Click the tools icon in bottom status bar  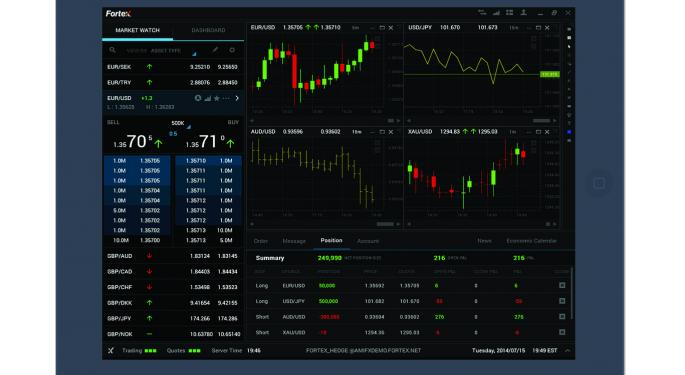[111, 351]
